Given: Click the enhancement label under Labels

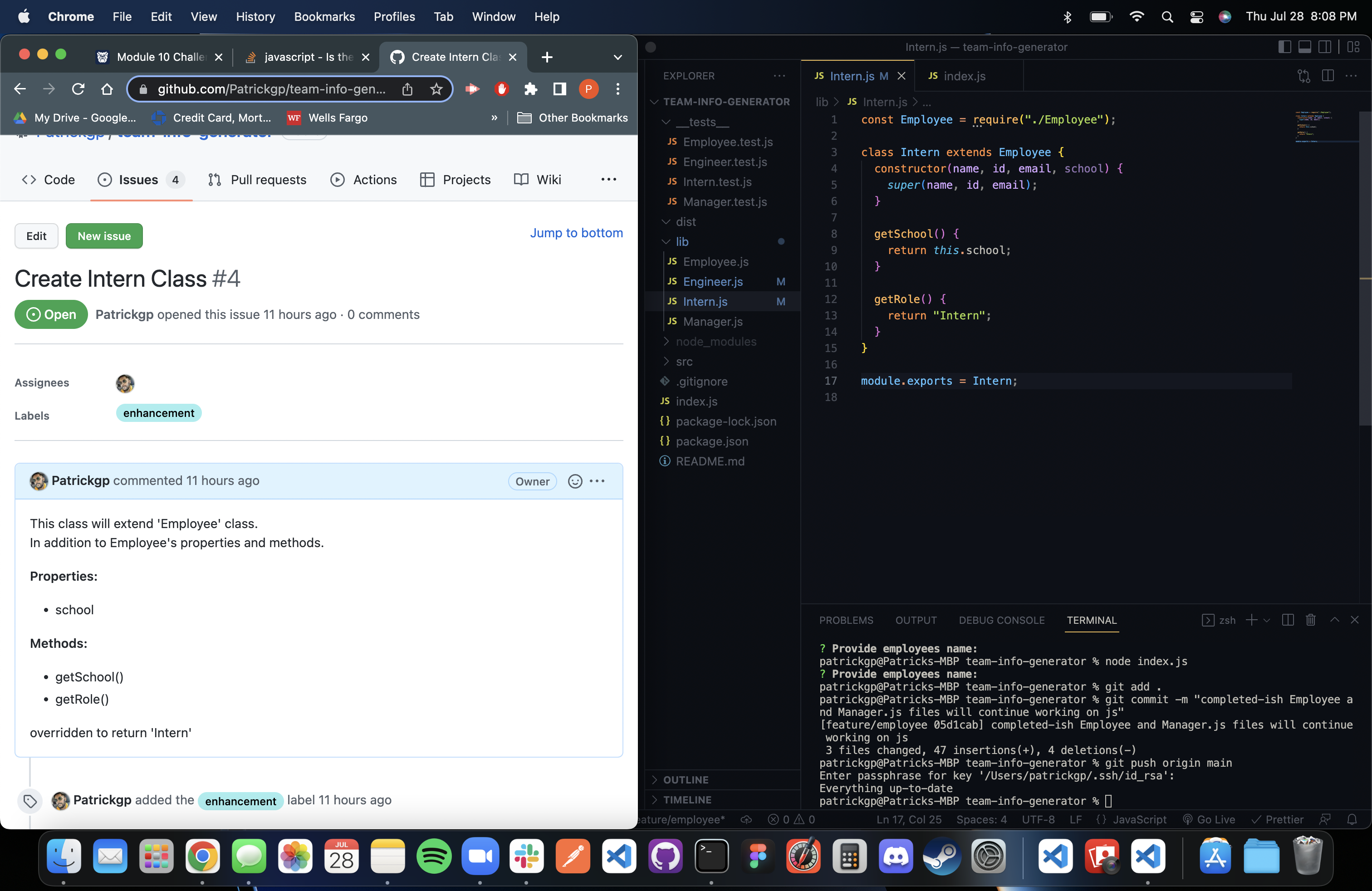Looking at the screenshot, I should (x=158, y=413).
